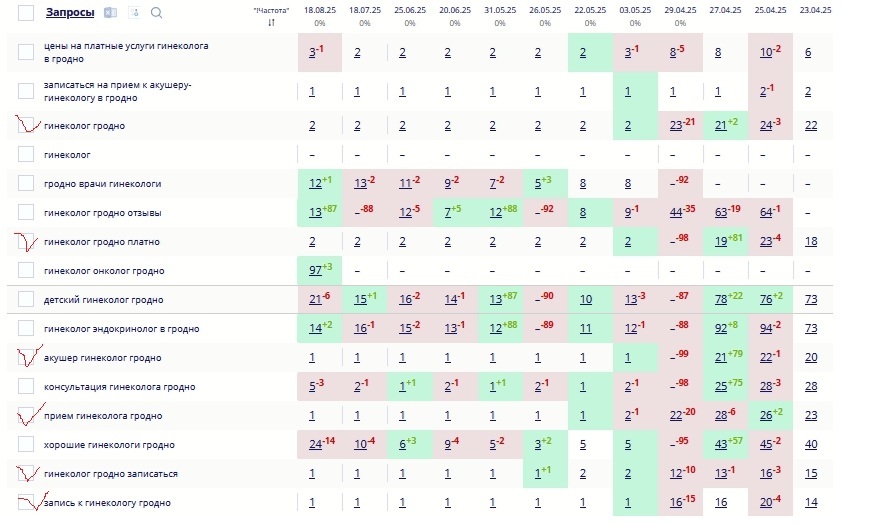Click the Запросы column header link
The height and width of the screenshot is (524, 885).
pyautogui.click(x=70, y=13)
